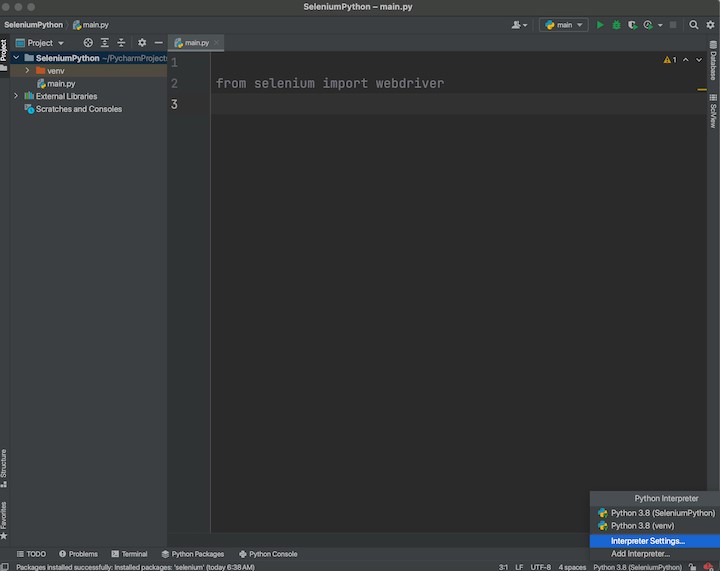Viewport: 720px width, 571px height.
Task: Click Select Opened File target icon
Action: point(88,43)
